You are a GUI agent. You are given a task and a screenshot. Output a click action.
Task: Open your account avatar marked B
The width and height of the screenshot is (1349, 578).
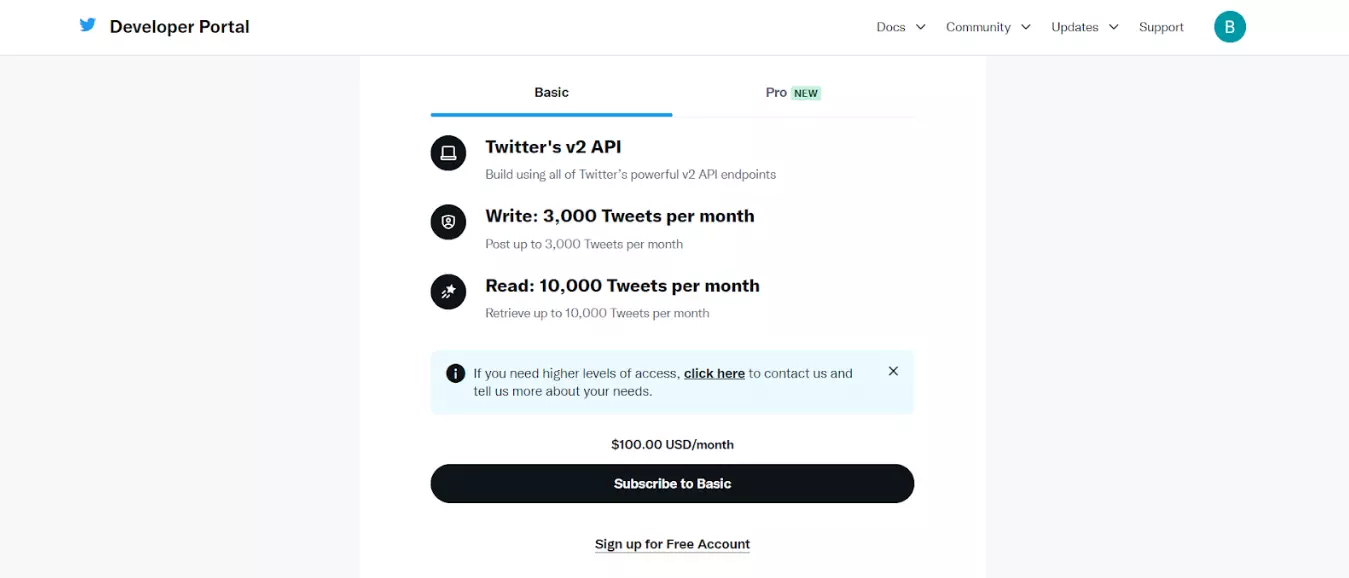tap(1229, 26)
